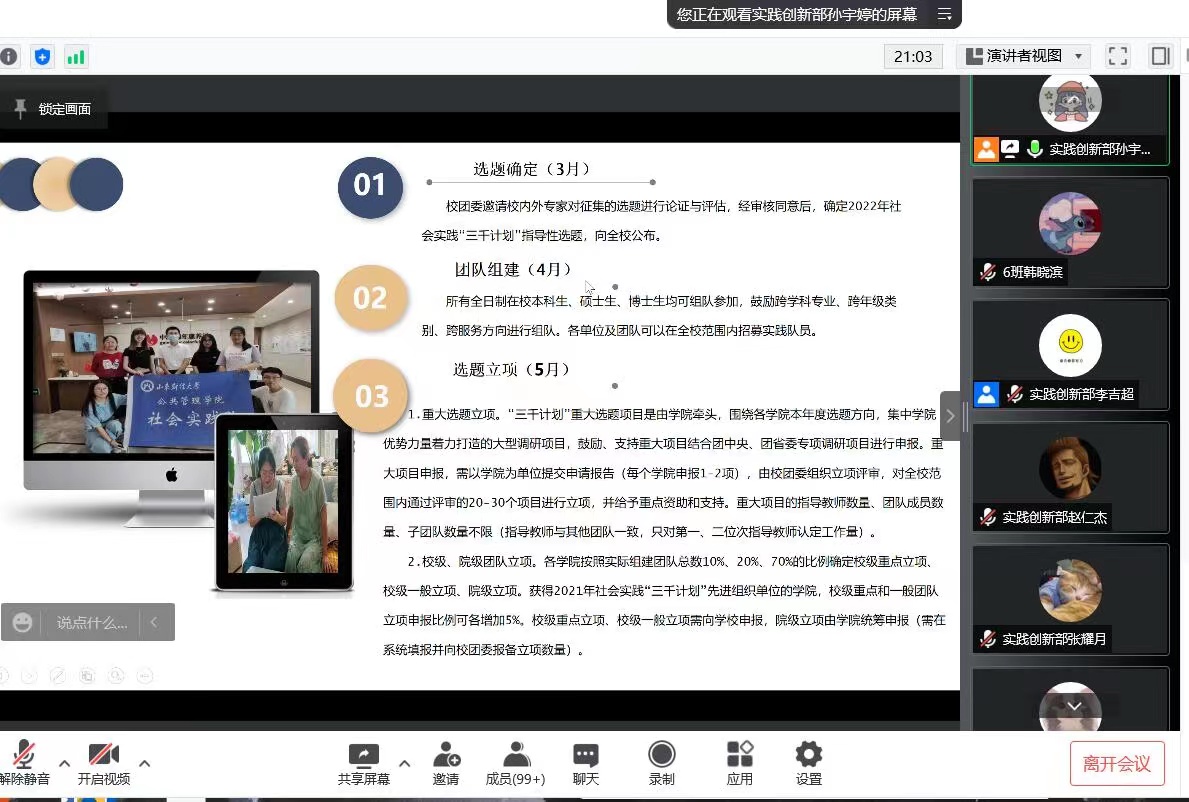
Task: Click the blue security shield icon
Action: pyautogui.click(x=41, y=57)
